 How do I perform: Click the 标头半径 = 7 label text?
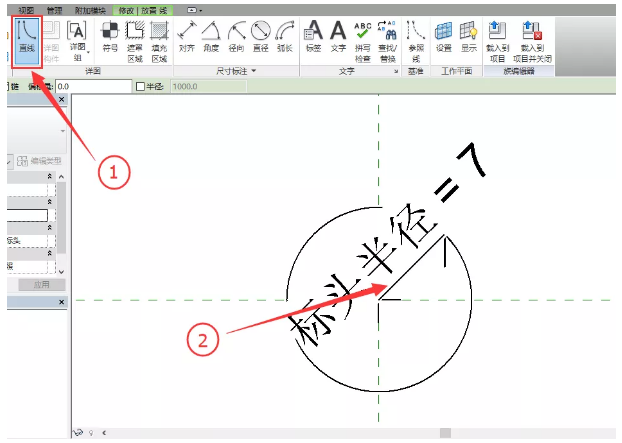(x=387, y=244)
